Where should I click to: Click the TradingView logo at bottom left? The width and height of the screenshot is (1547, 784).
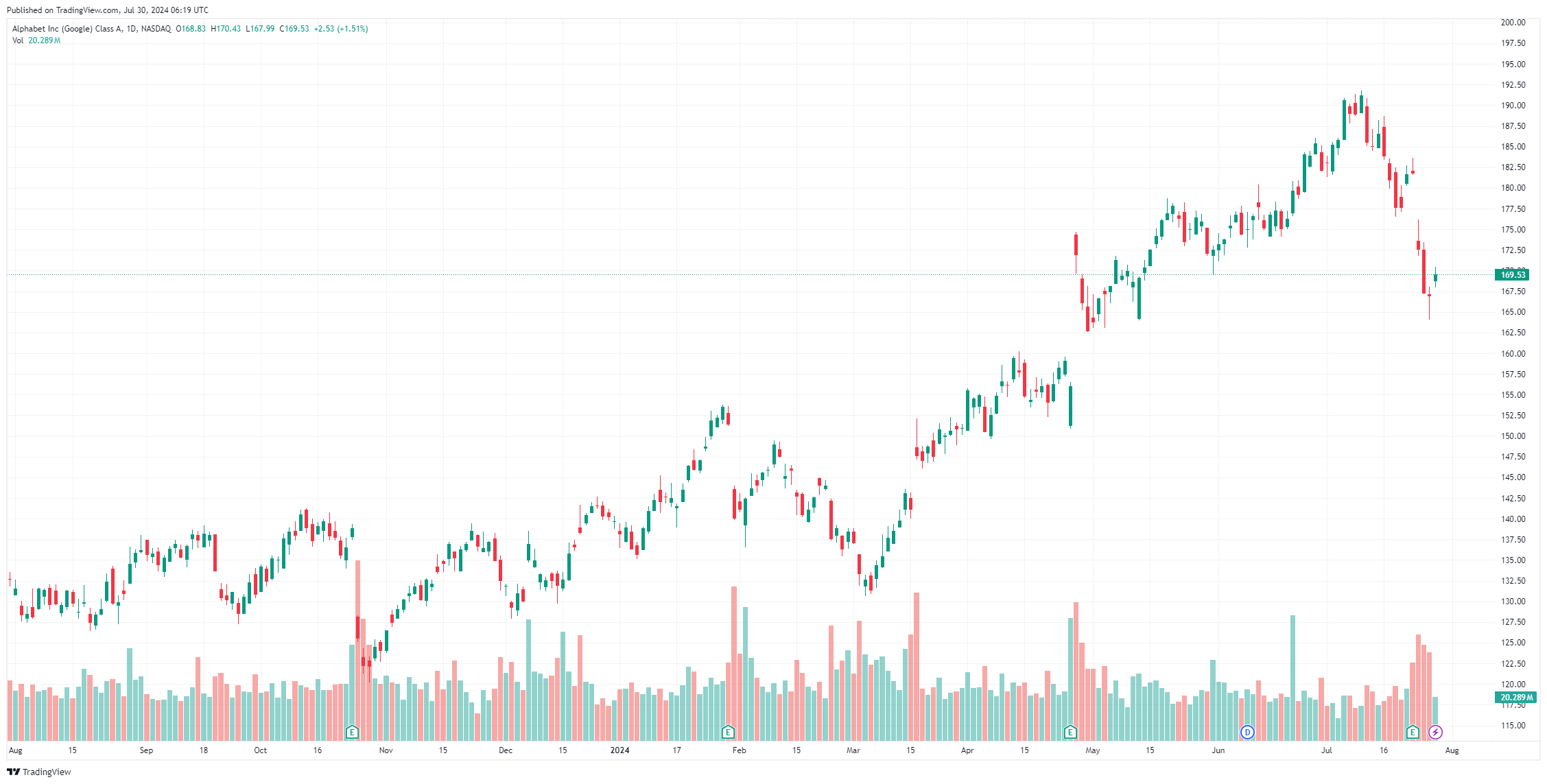39,772
